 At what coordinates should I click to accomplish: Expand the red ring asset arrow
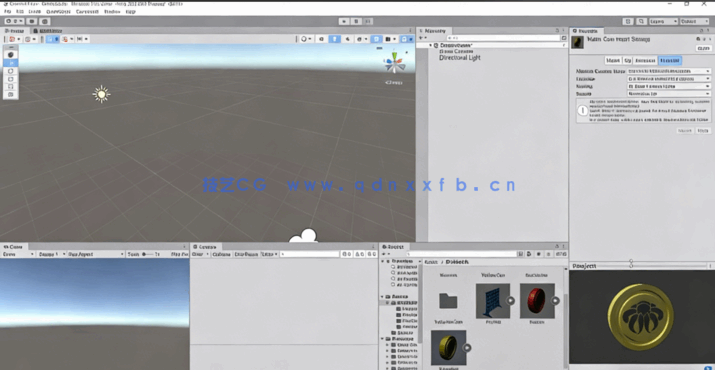point(555,301)
